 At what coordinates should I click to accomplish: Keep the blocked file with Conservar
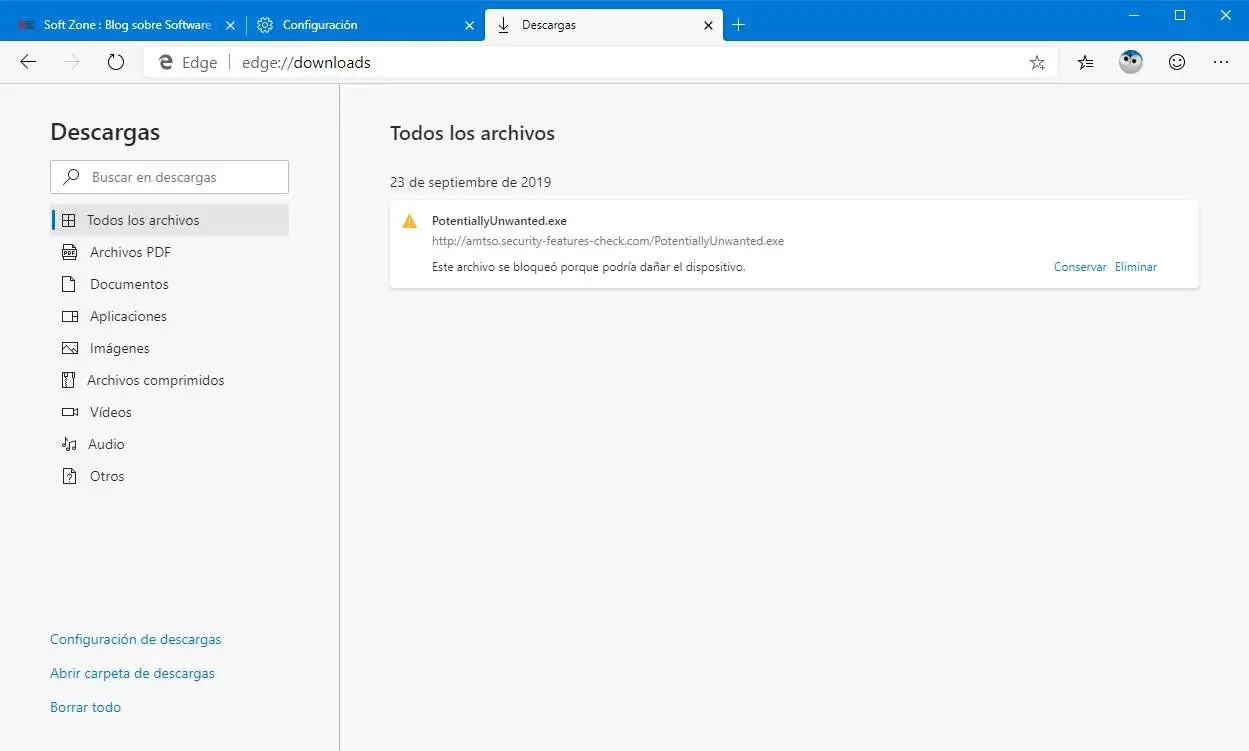click(1080, 267)
